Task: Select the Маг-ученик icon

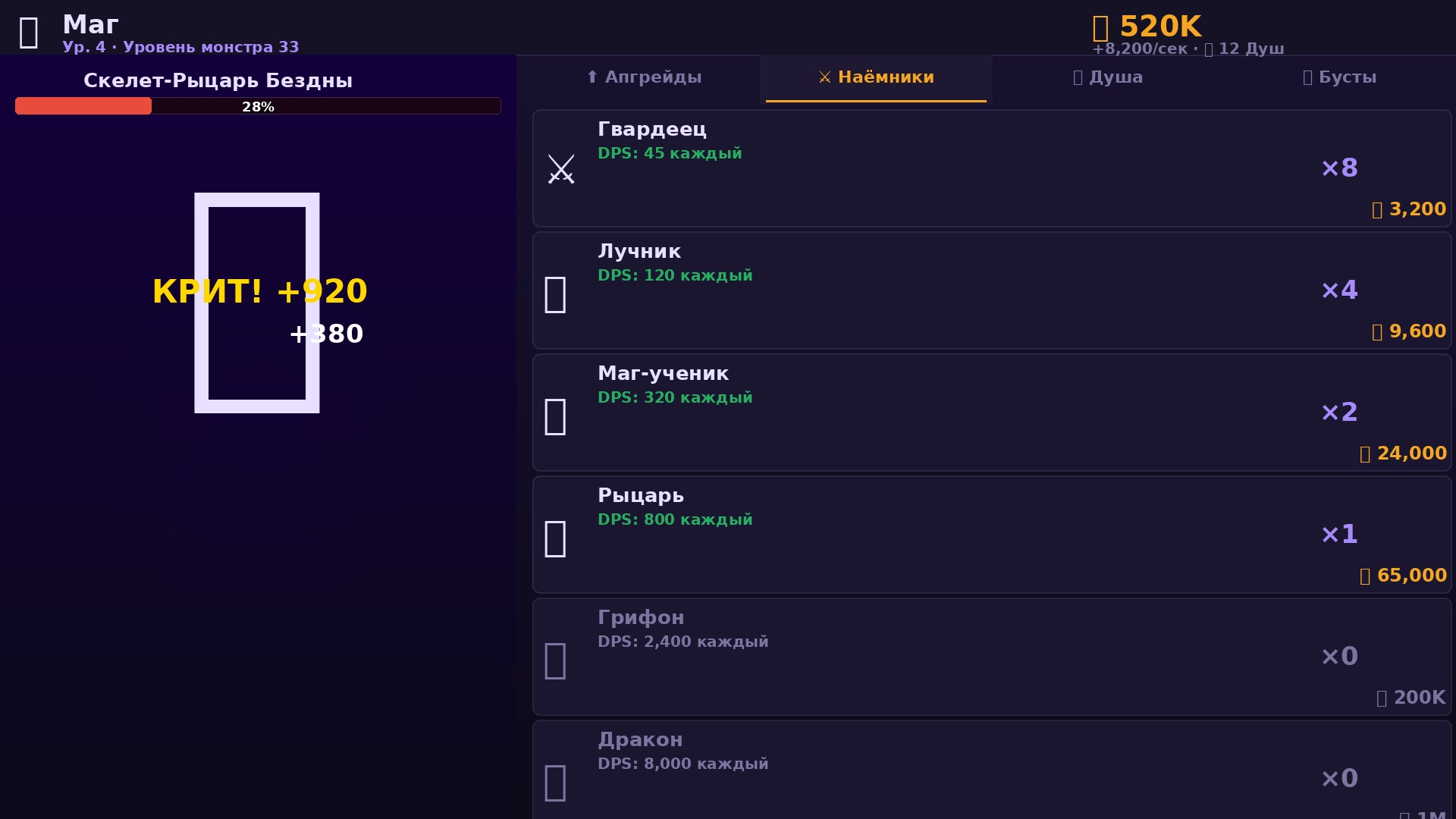Action: [x=556, y=414]
